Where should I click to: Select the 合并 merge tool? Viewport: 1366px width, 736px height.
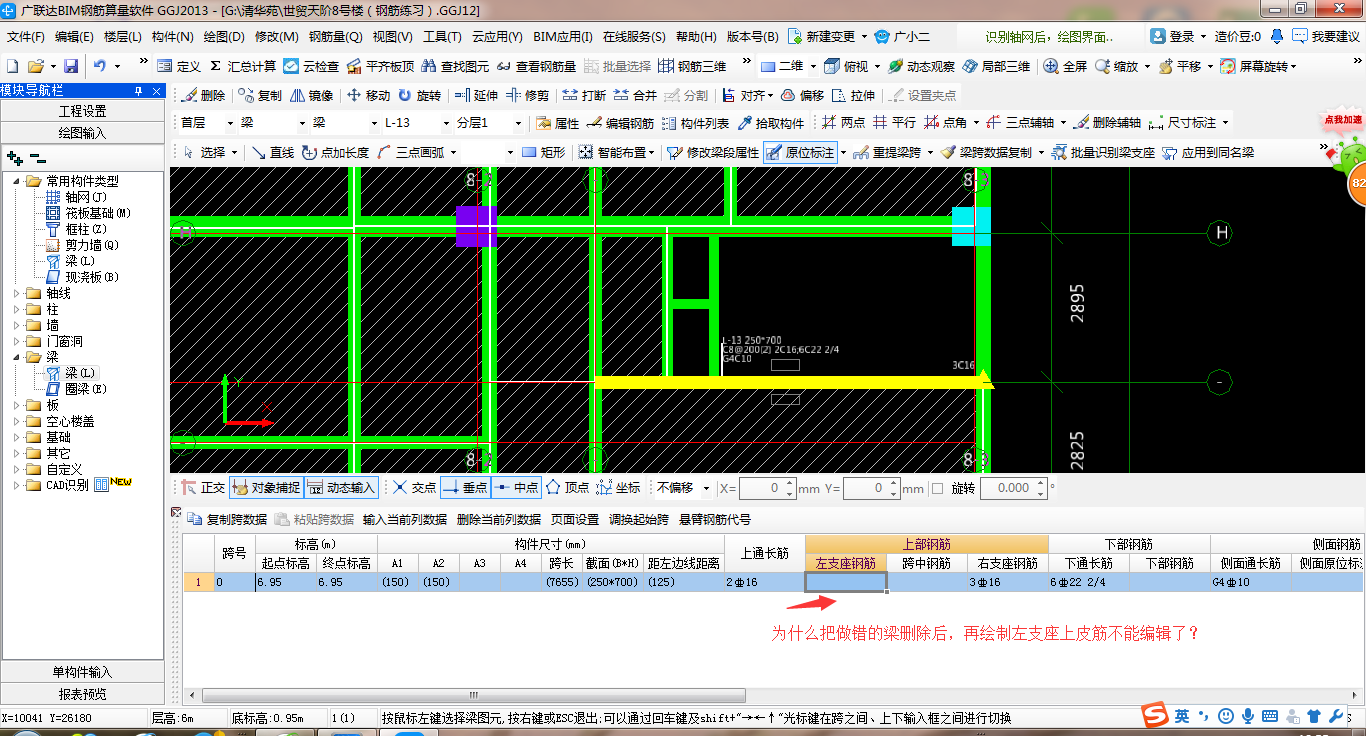pos(635,96)
